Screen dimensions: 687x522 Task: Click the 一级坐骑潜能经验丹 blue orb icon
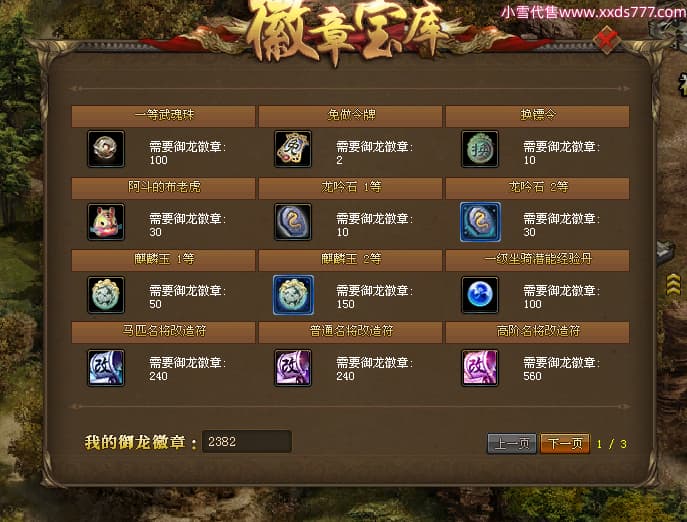(x=480, y=295)
